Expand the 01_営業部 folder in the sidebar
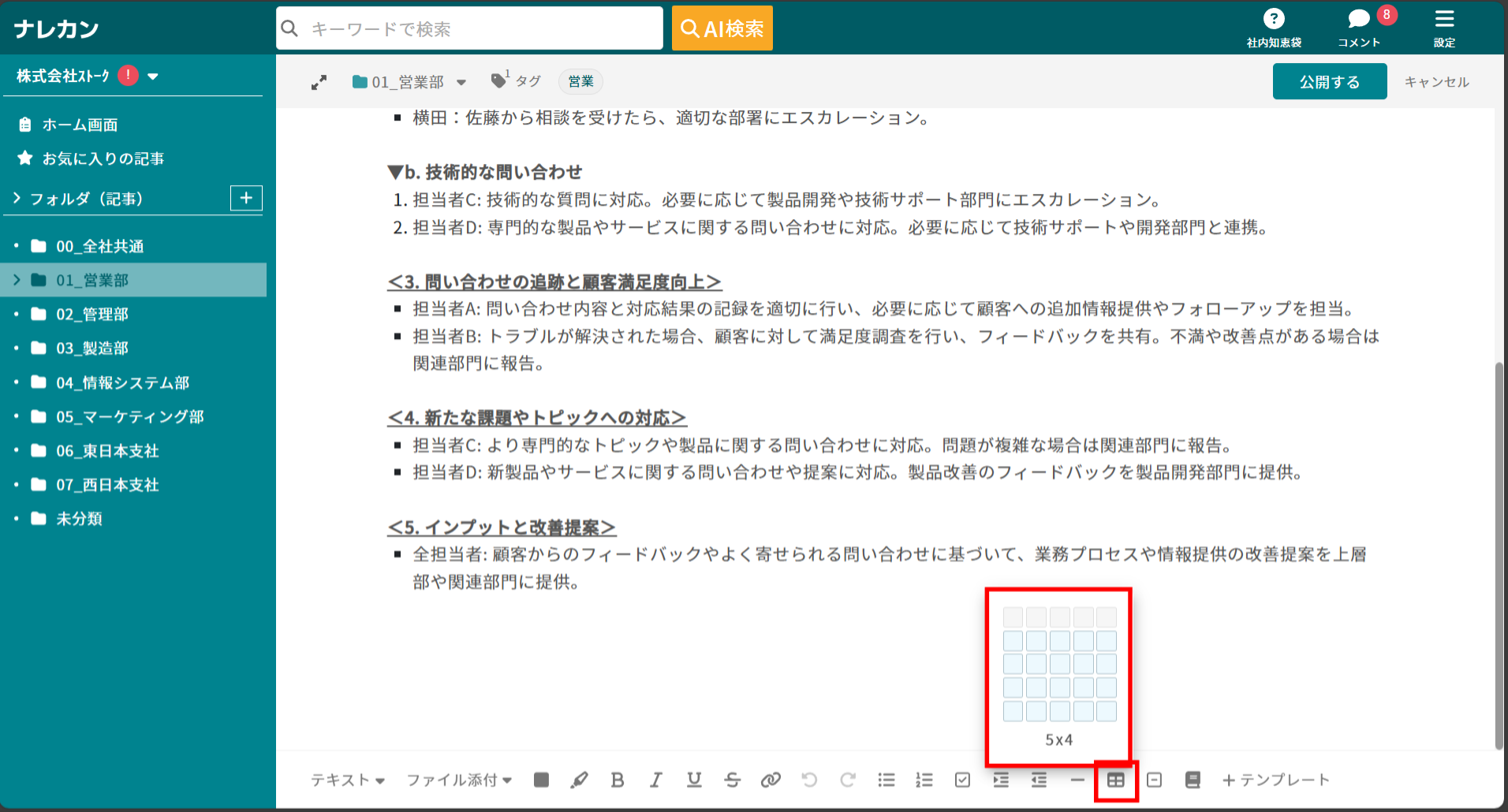 [x=16, y=279]
